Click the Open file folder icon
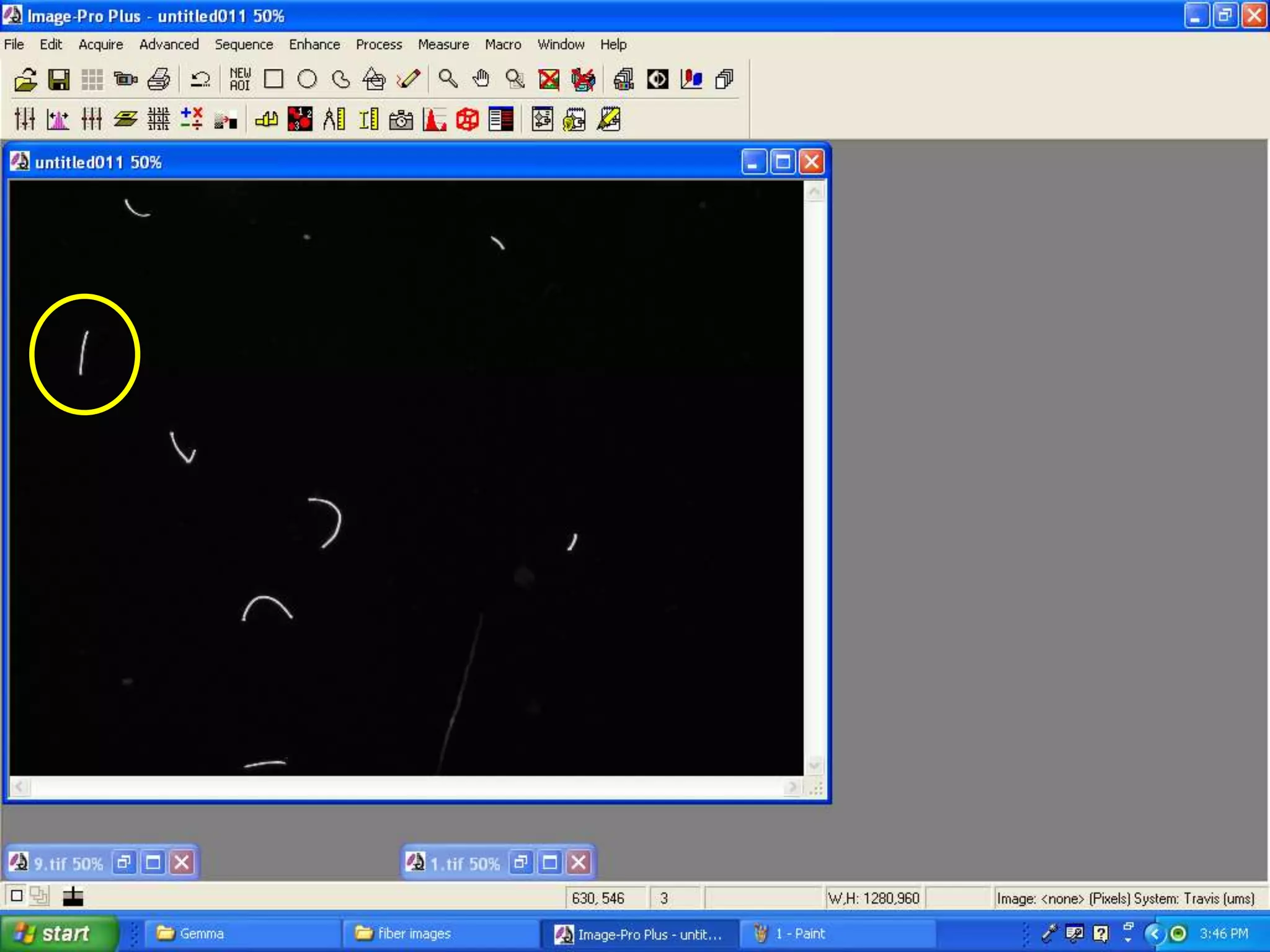Image resolution: width=1270 pixels, height=952 pixels. (26, 79)
